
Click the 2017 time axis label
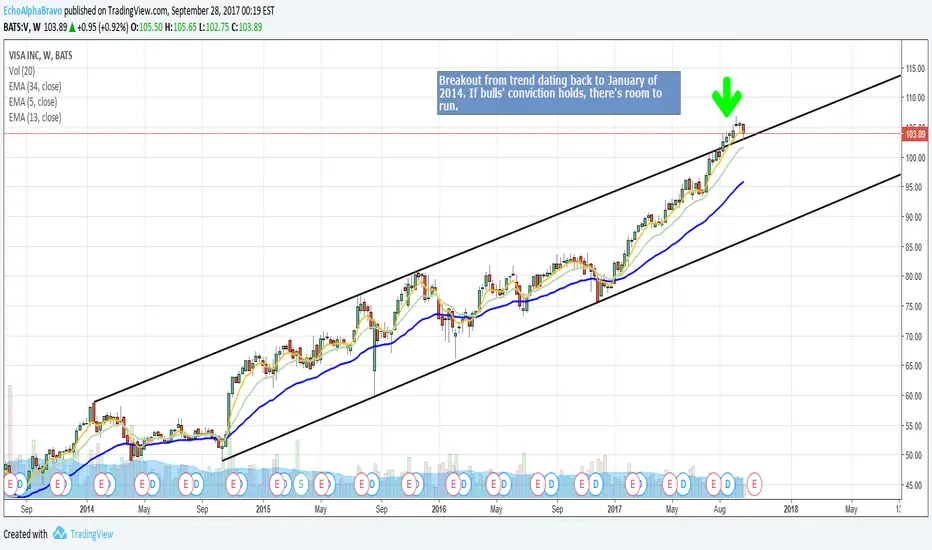coord(615,509)
